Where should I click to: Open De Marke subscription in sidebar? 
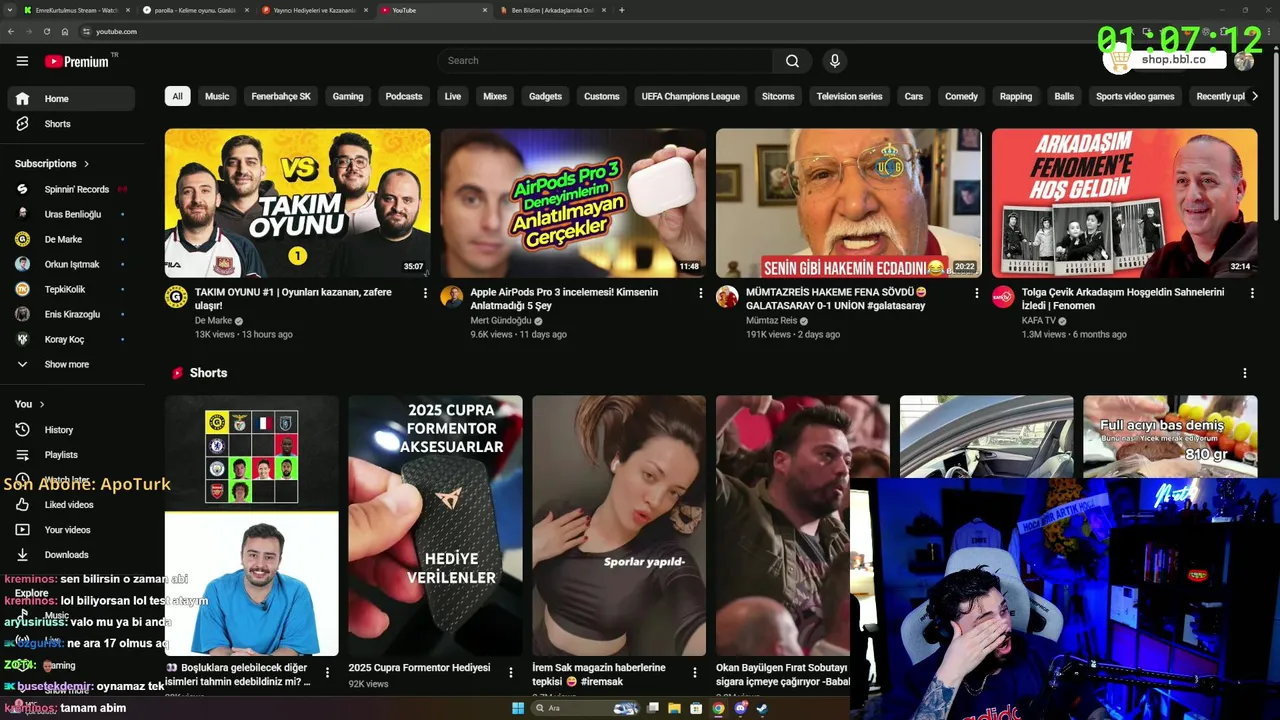[x=71, y=239]
